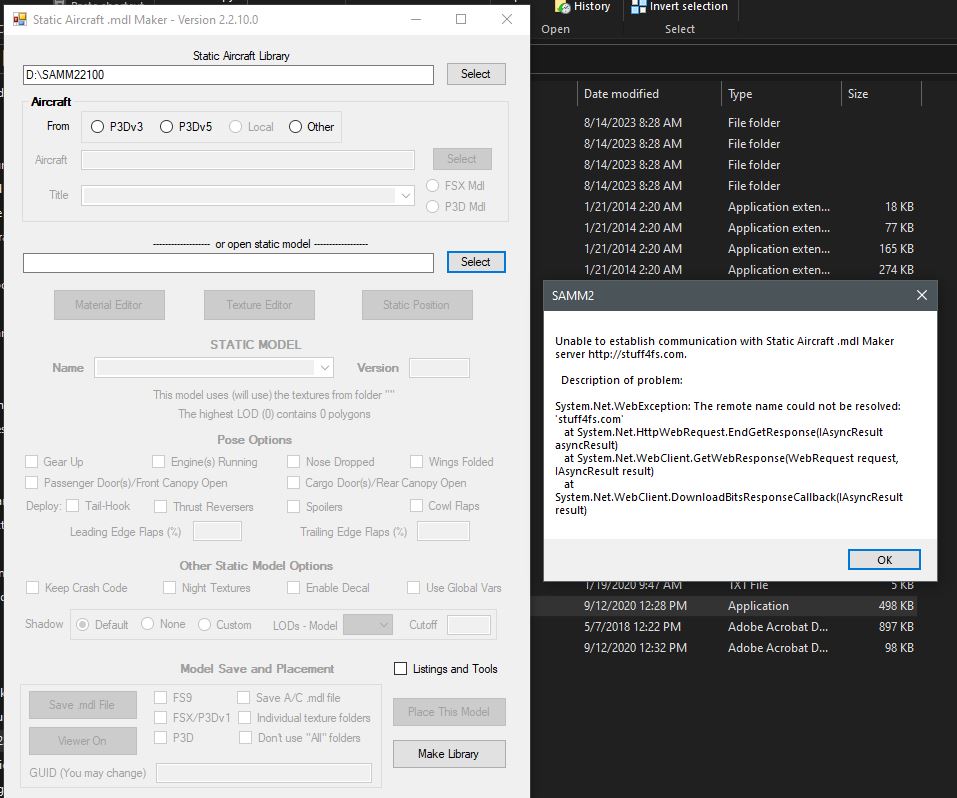Select the Shadow None radio button
957x798 pixels.
(147, 624)
